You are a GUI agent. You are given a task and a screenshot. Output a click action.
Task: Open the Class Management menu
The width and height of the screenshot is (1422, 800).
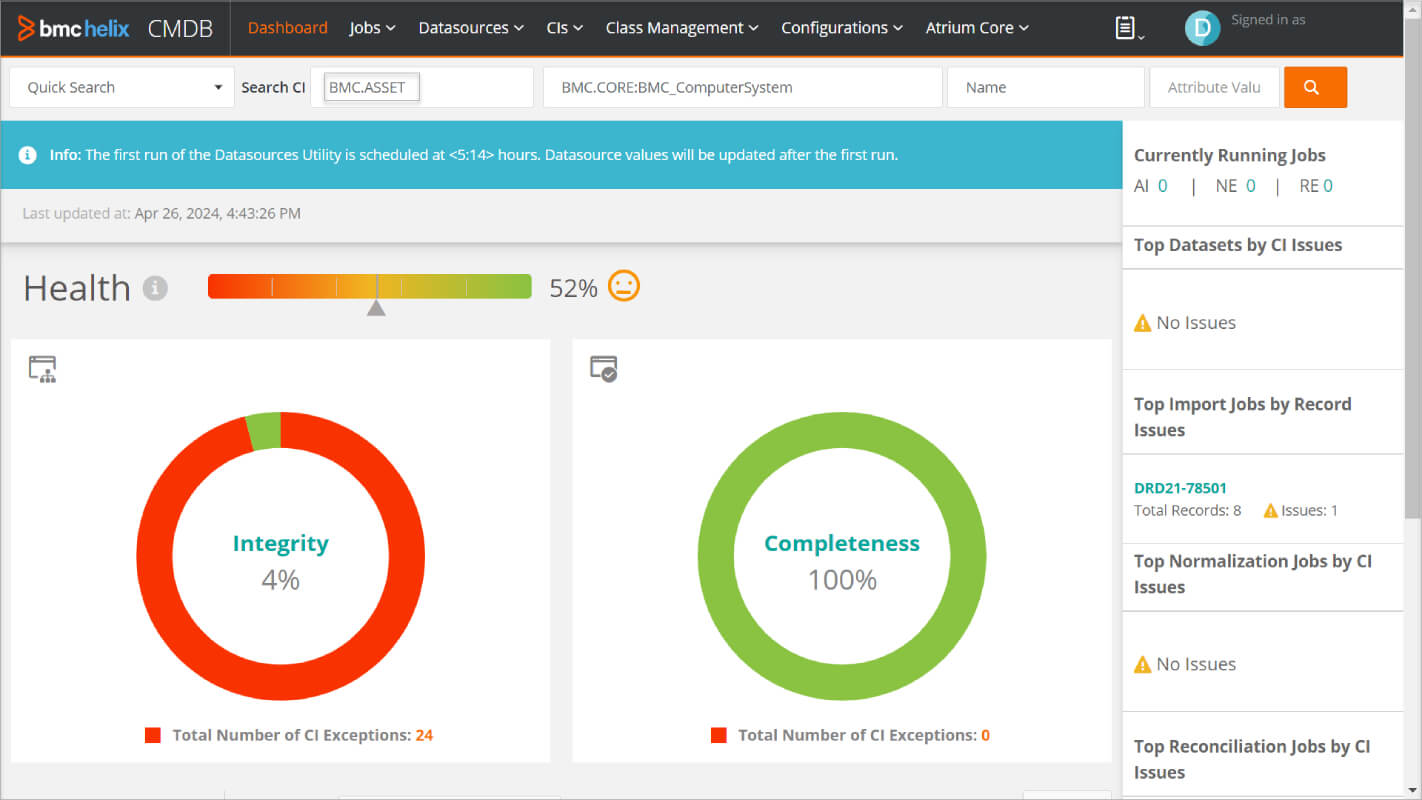pyautogui.click(x=682, y=28)
